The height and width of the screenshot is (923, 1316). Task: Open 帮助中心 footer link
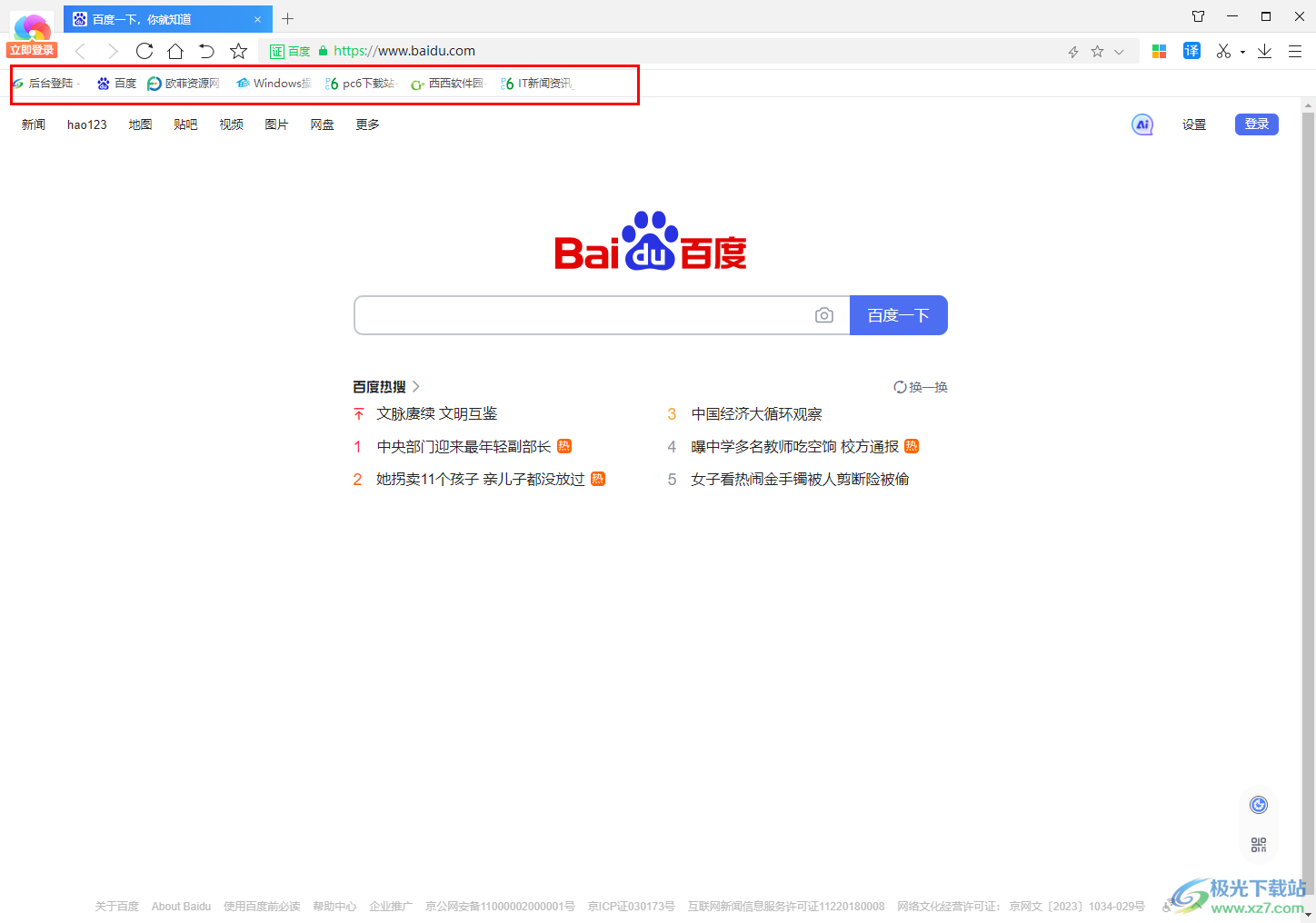coord(334,907)
